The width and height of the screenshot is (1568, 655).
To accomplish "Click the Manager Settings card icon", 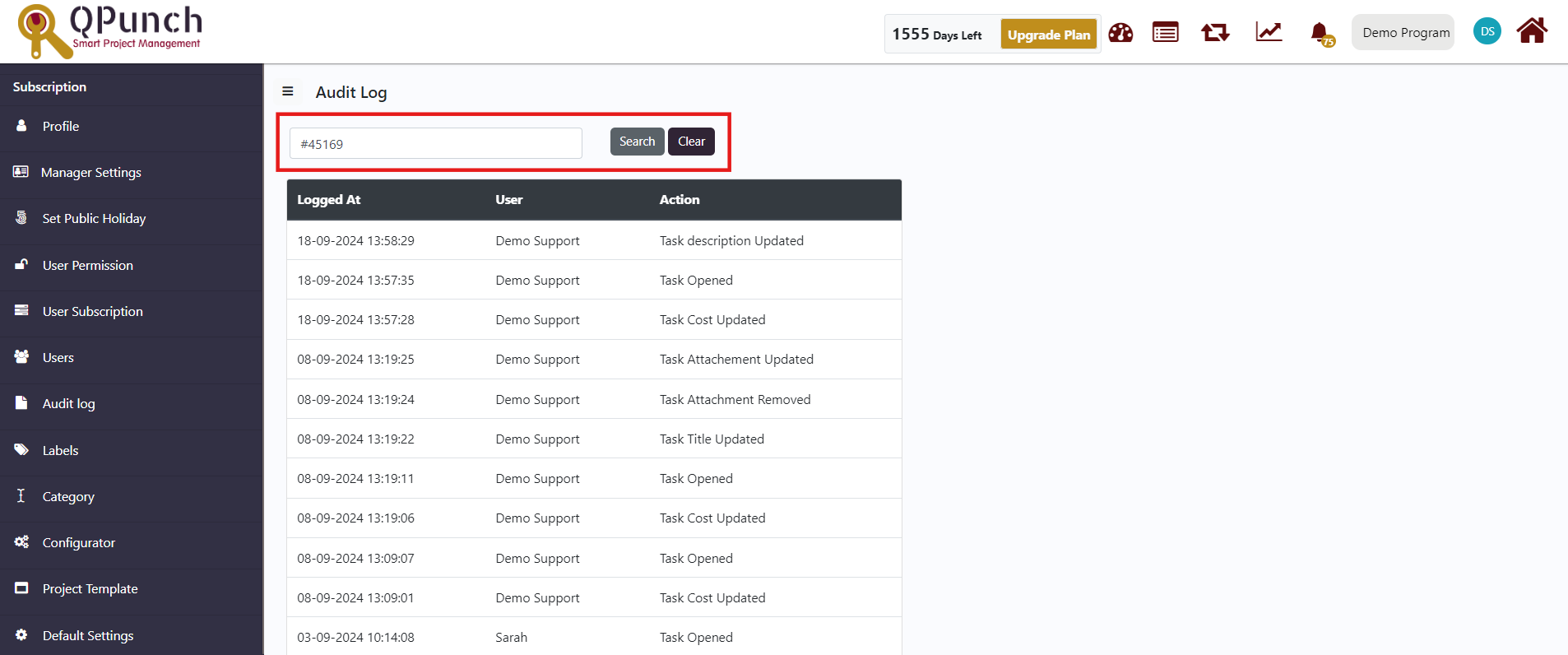I will coord(21,172).
